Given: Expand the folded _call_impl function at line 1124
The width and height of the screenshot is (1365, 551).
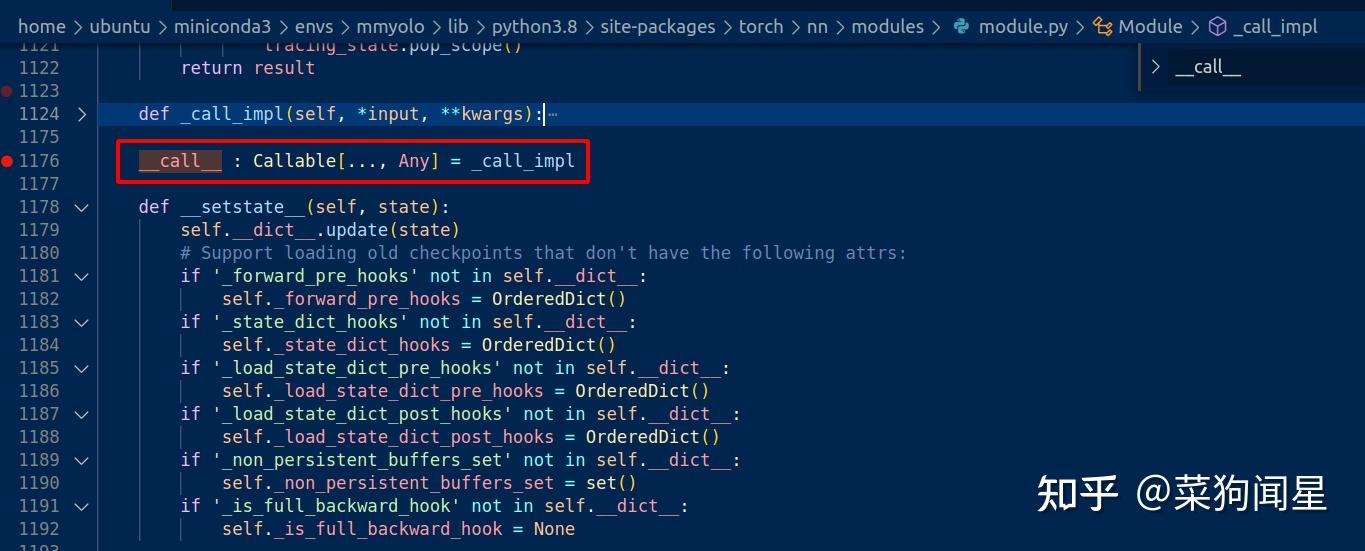Looking at the screenshot, I should 82,114.
